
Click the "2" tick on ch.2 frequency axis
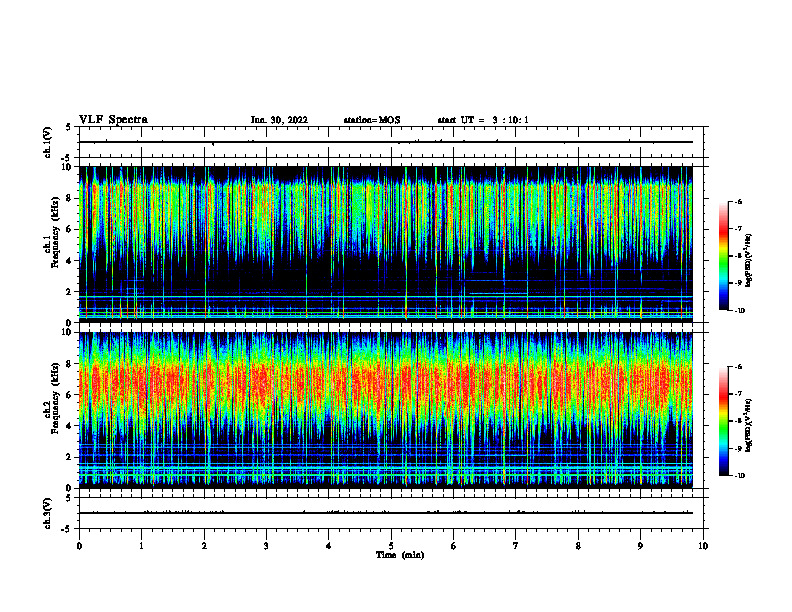pos(70,457)
